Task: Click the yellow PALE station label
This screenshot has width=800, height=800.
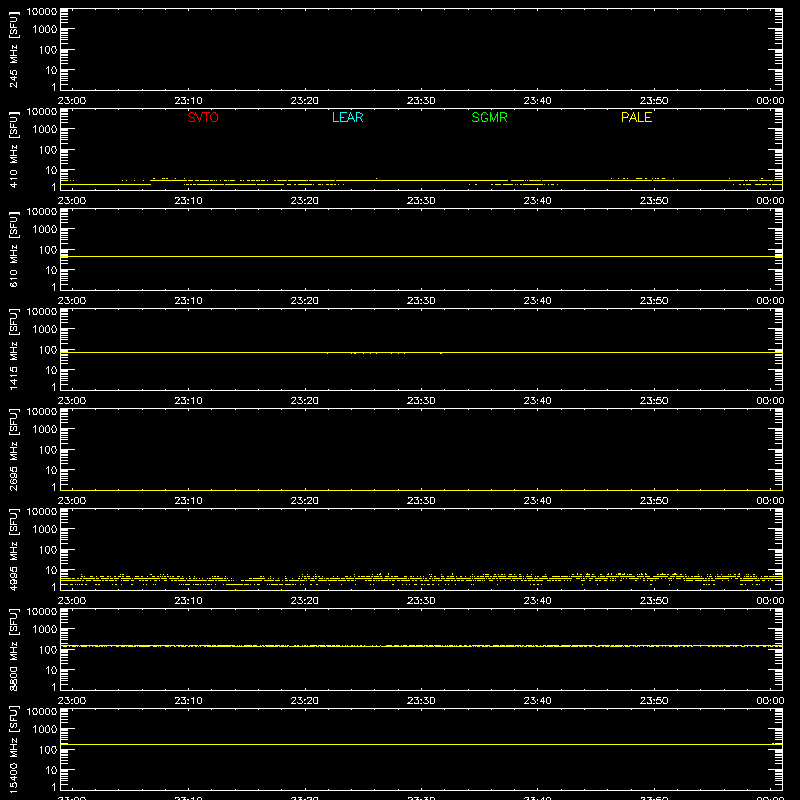Action: point(636,117)
